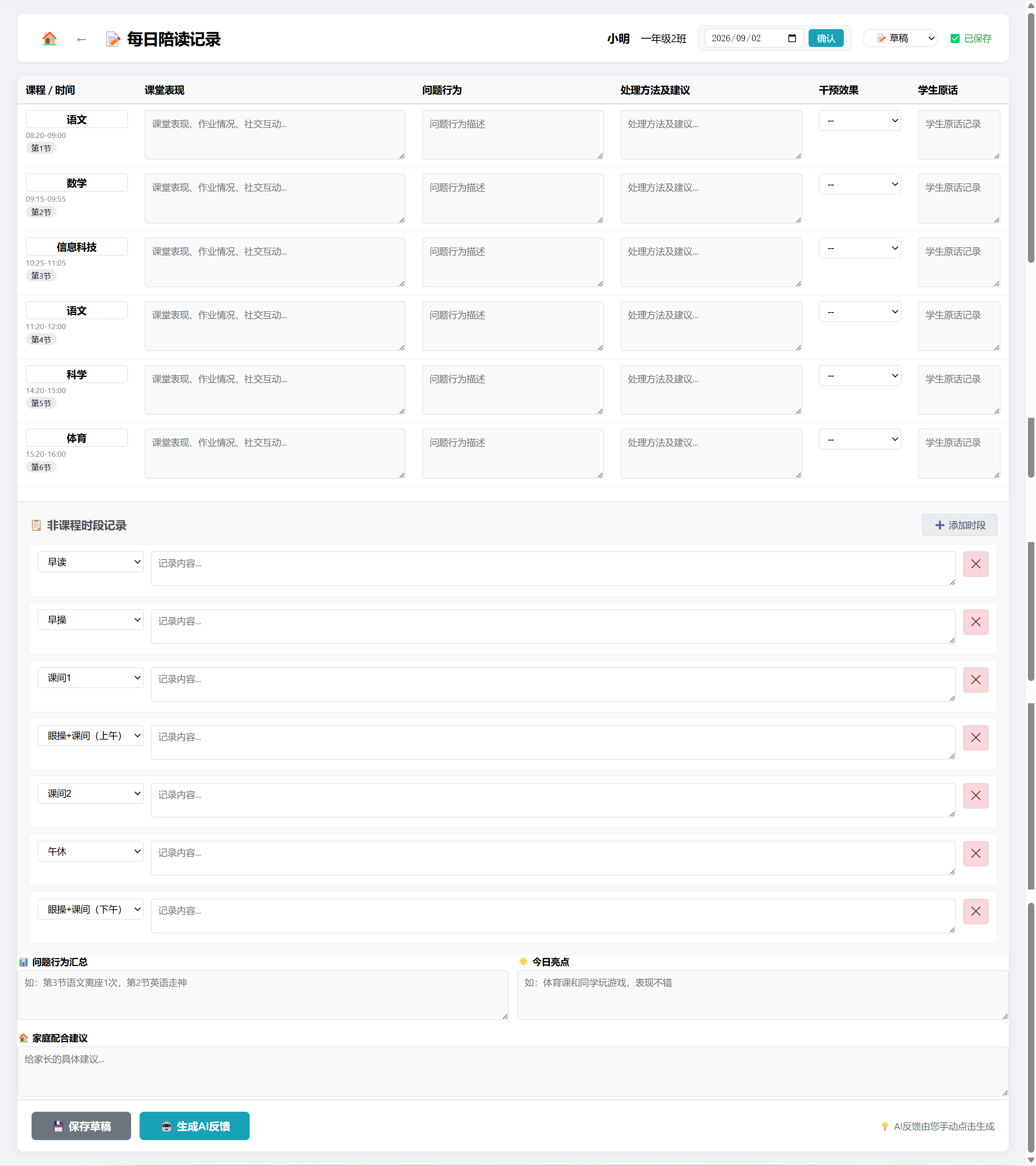Change the 早读 period type dropdown
This screenshot has height=1166, width=1036.
91,562
